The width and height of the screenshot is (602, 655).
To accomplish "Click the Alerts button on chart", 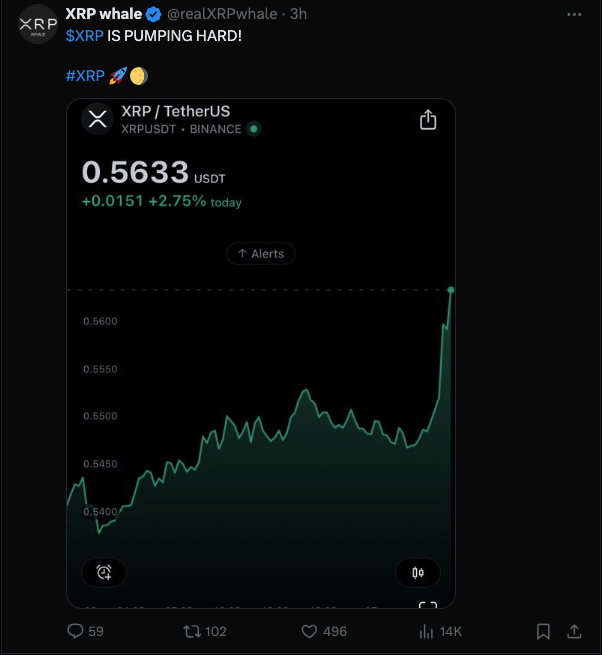I will tap(261, 254).
